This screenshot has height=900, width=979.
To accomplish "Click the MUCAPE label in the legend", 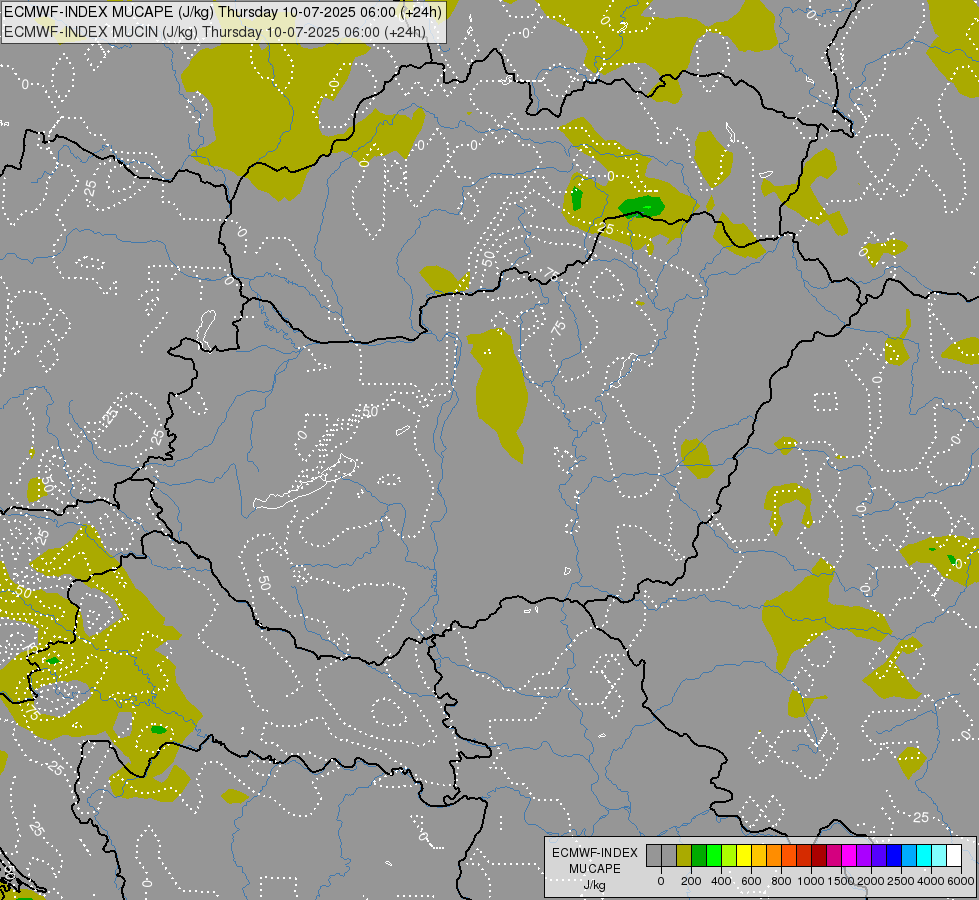I will coord(595,869).
